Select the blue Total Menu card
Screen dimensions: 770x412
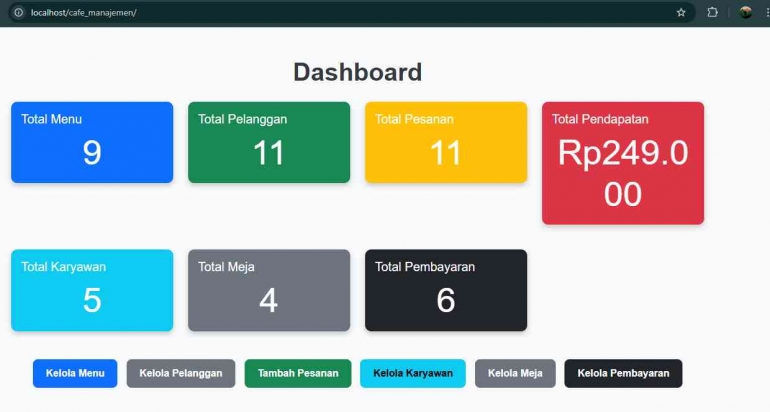(92, 142)
